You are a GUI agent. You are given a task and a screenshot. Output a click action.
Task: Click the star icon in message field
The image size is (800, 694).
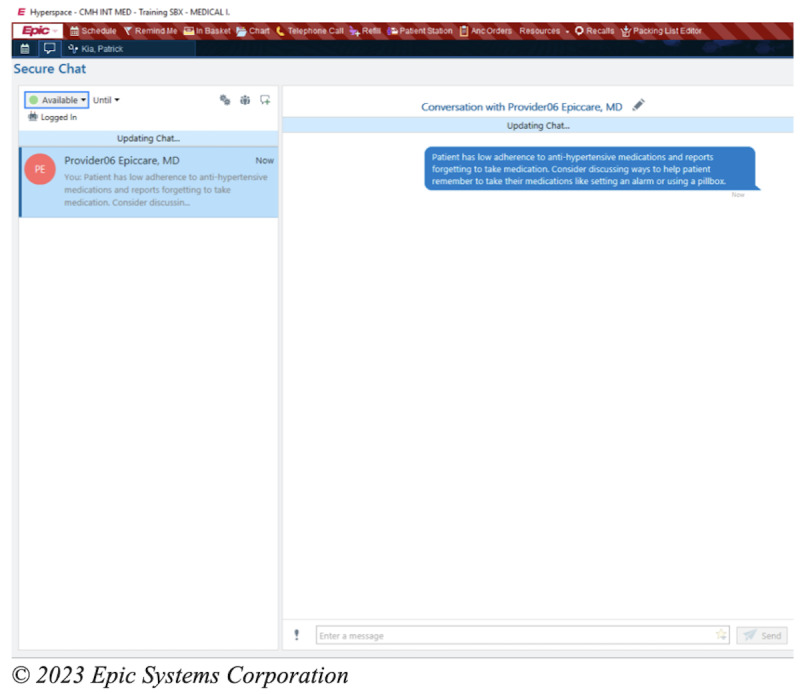pos(720,635)
